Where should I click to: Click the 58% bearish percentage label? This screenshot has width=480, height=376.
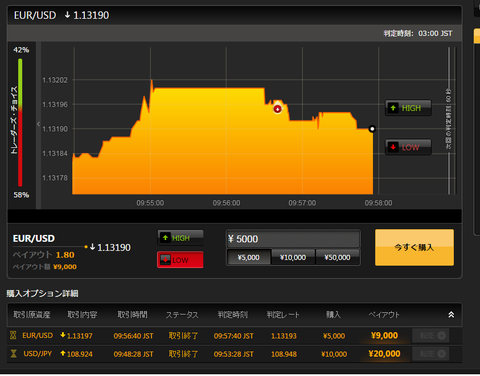click(21, 195)
